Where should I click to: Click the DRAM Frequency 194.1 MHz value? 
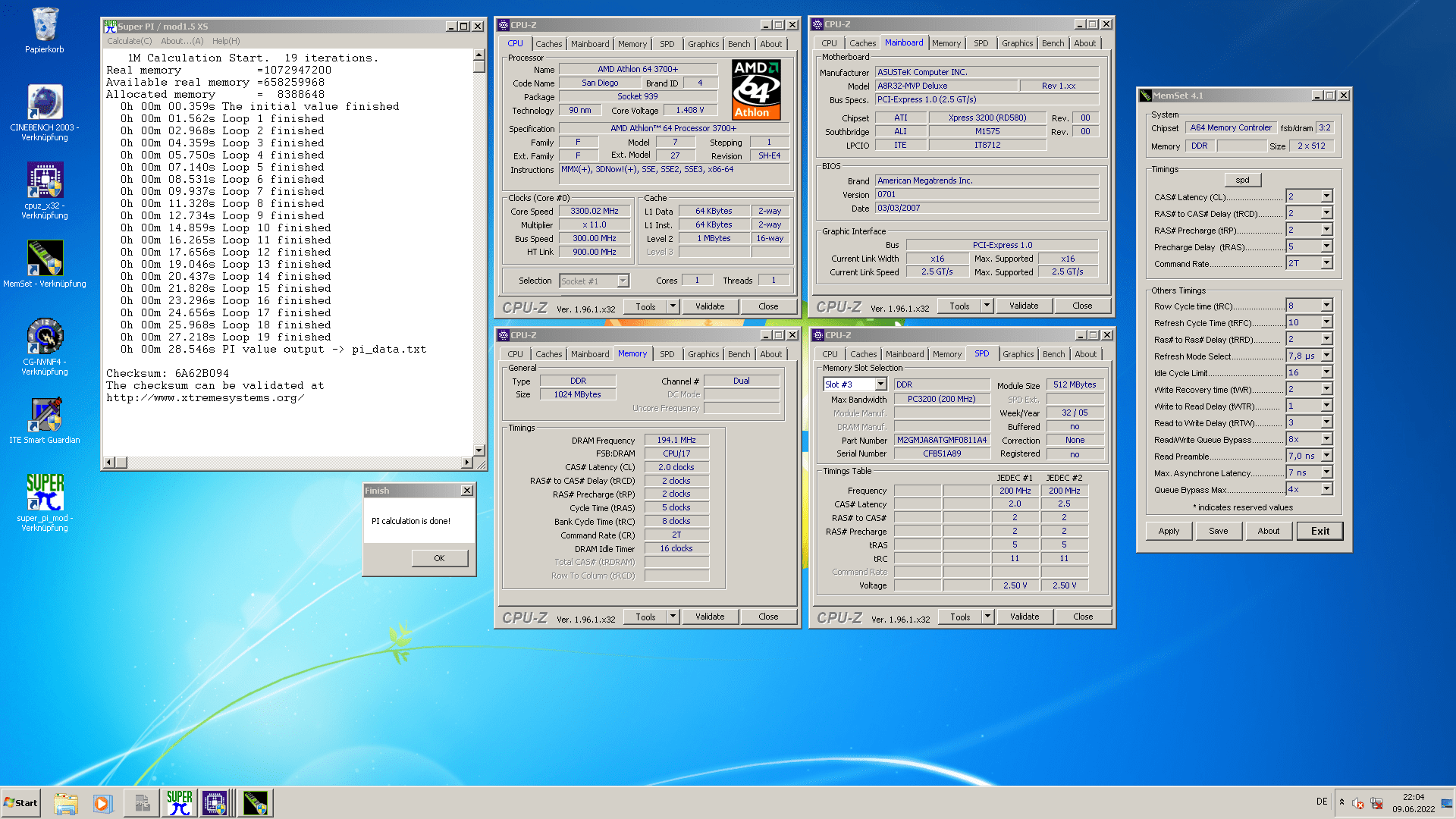(x=676, y=440)
